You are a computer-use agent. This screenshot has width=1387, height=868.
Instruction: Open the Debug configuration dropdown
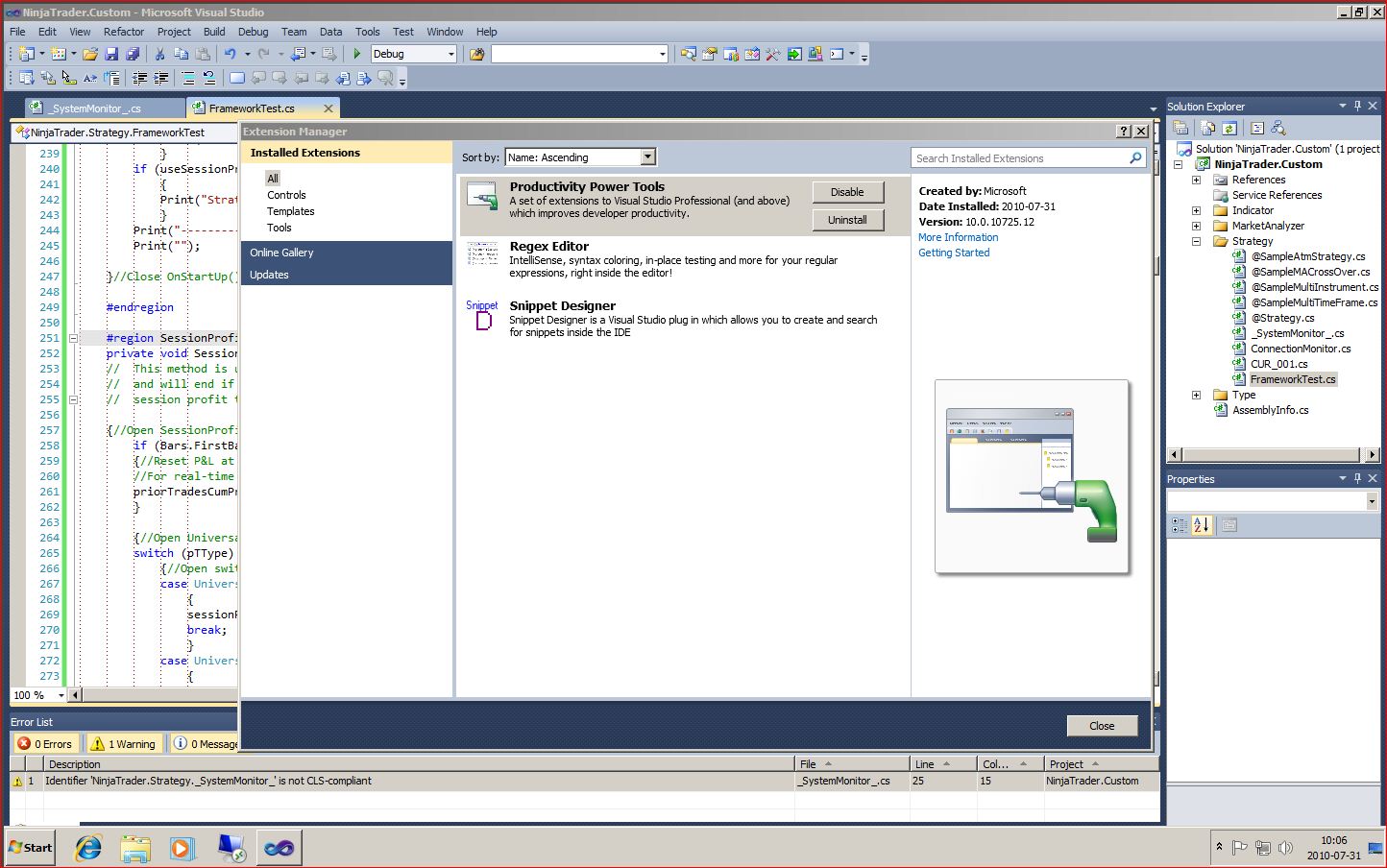tap(451, 54)
